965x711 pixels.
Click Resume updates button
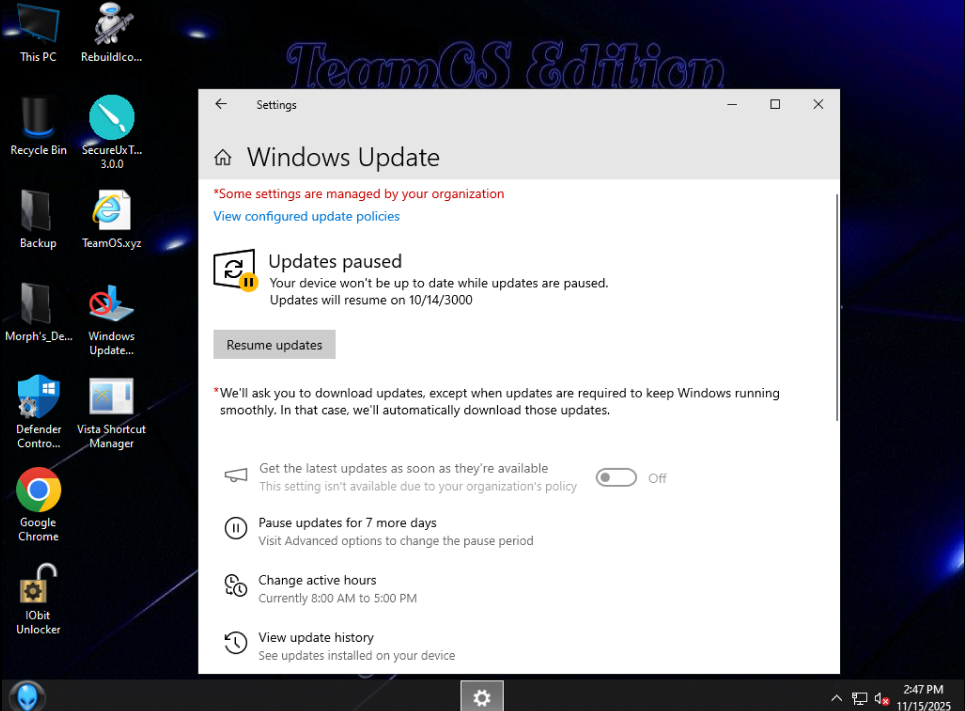pos(274,345)
